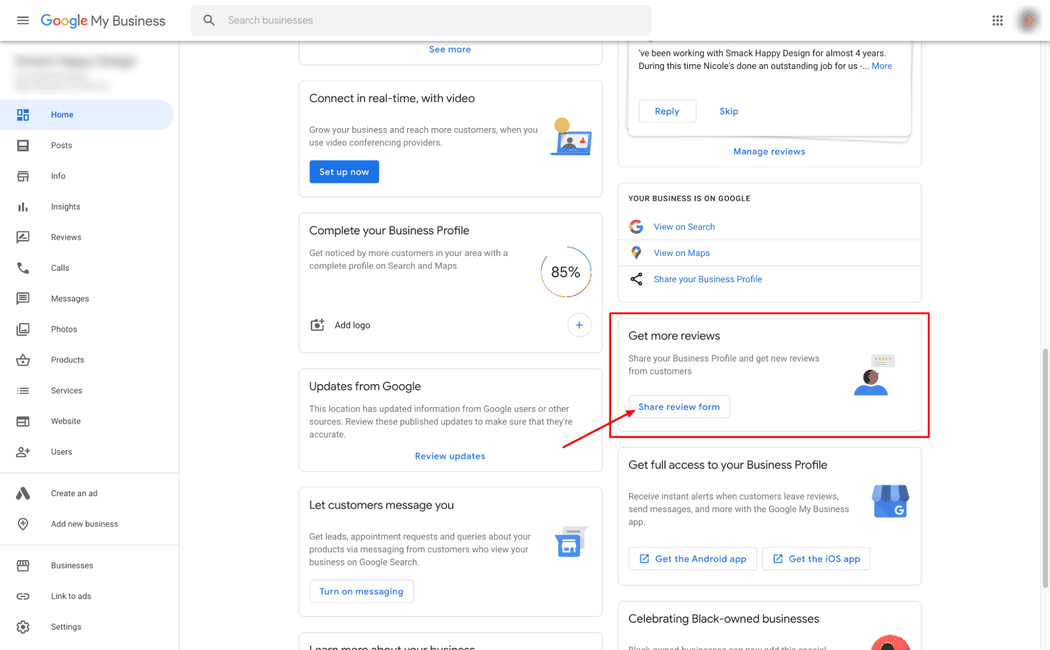Select Messages in the sidebar
1050x650 pixels.
click(x=70, y=298)
